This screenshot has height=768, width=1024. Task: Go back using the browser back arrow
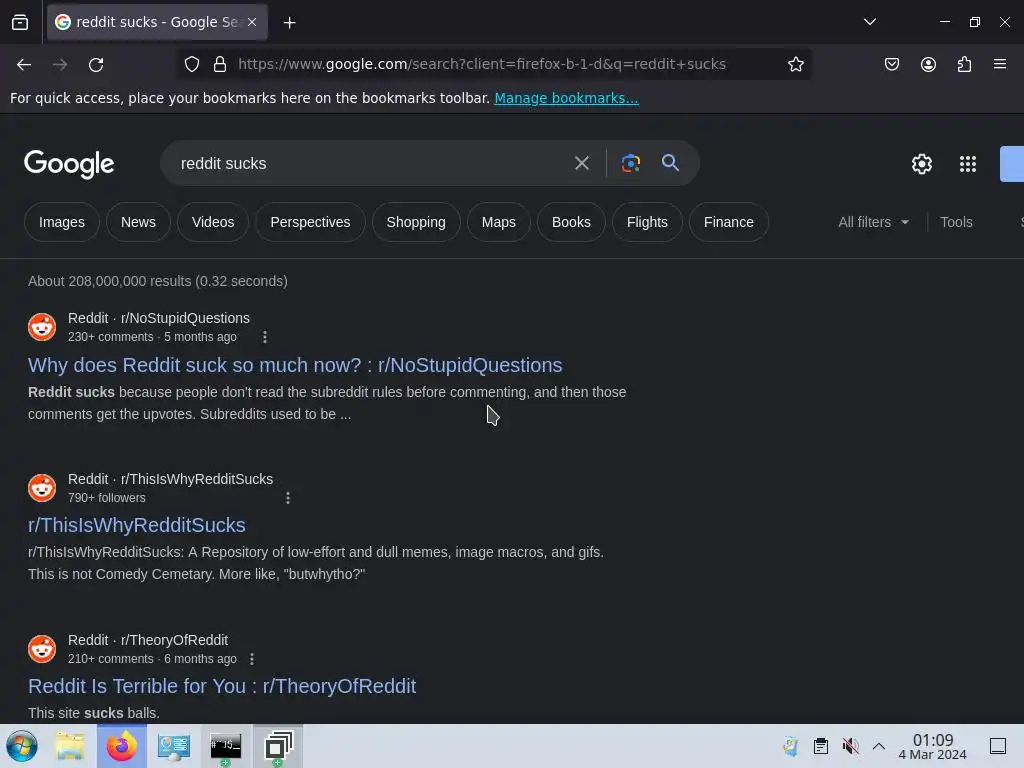[x=24, y=64]
